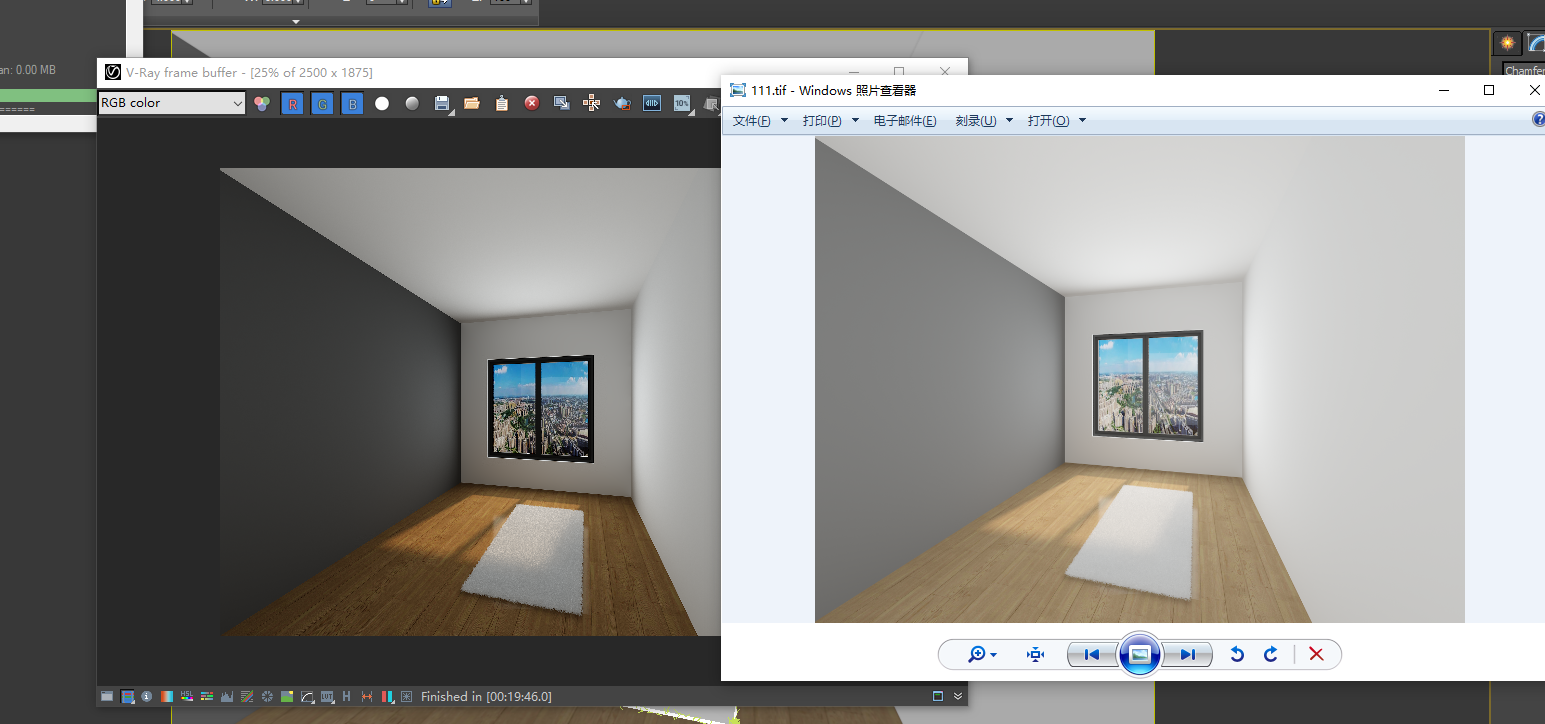Rotate image counterclockwise
The height and width of the screenshot is (724, 1545).
(x=1237, y=654)
